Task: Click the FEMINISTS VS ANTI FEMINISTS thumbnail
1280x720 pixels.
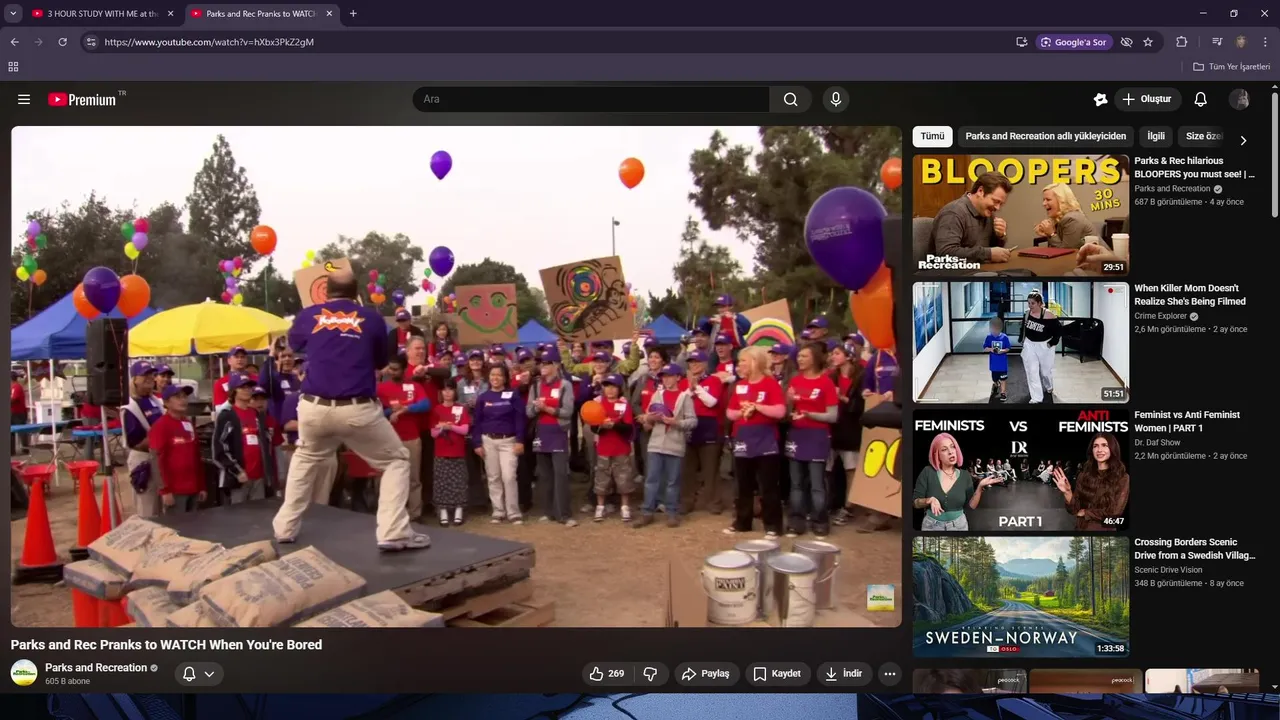Action: (x=1020, y=470)
